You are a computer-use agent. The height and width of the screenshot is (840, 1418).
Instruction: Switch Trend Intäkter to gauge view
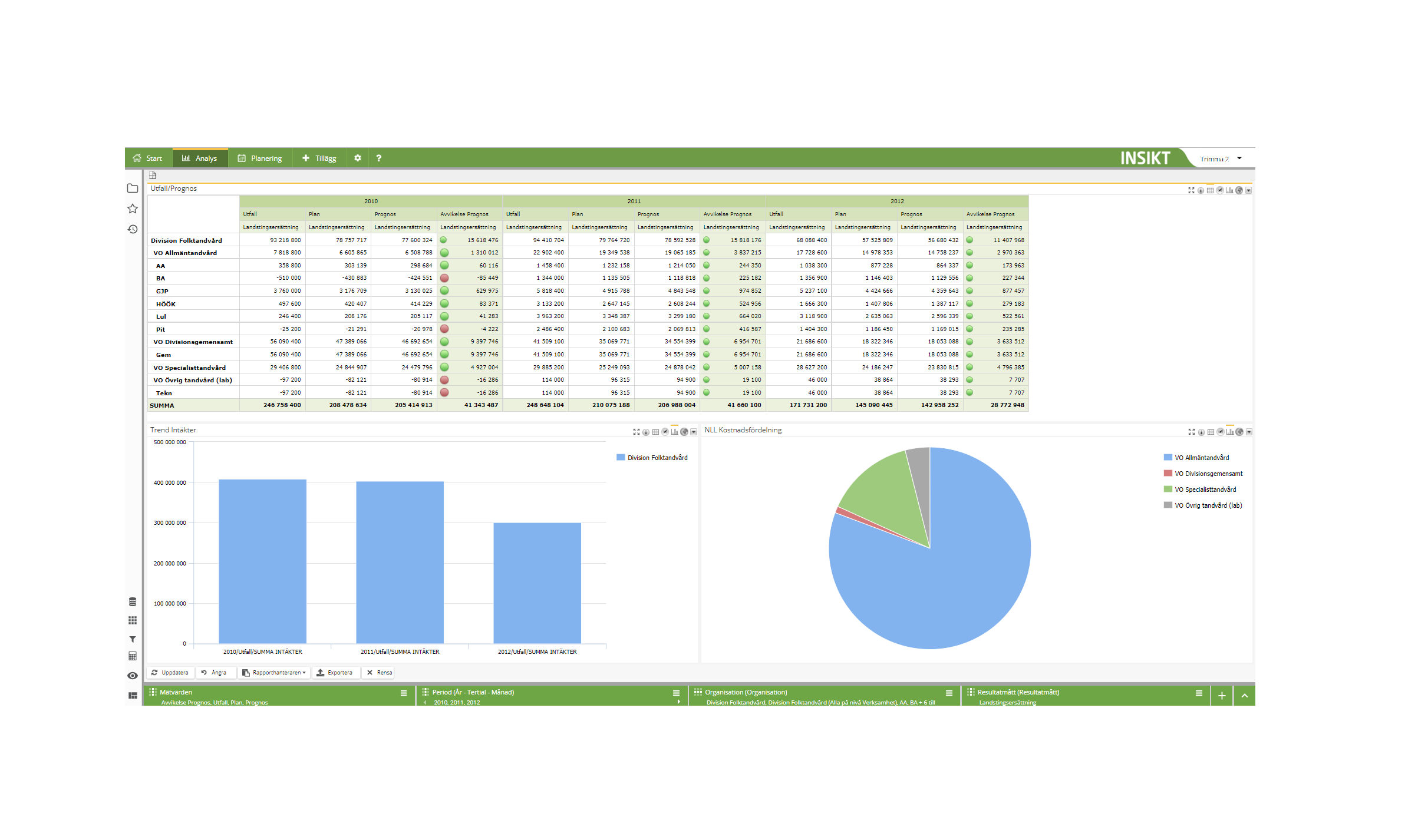[665, 432]
